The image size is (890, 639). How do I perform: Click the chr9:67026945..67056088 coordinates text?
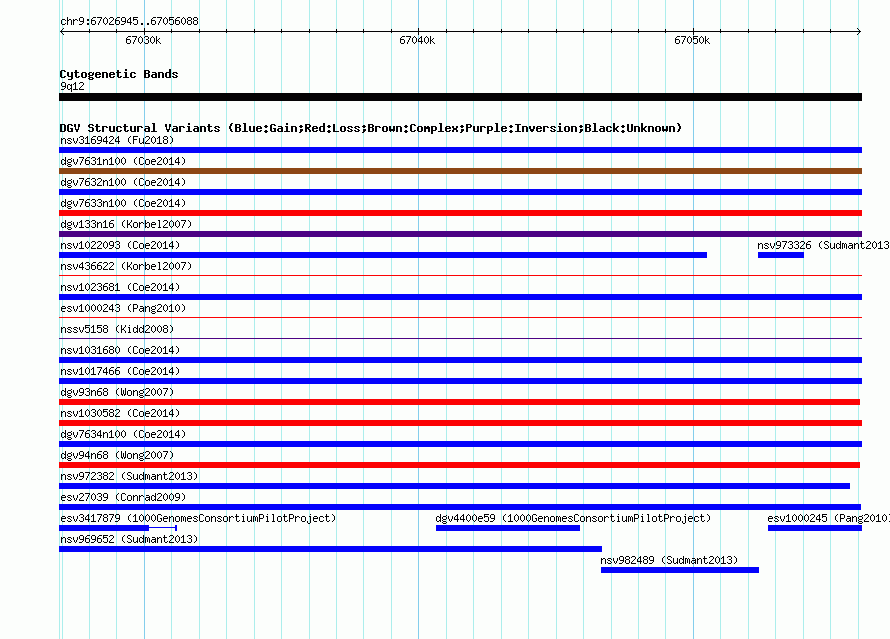click(129, 22)
